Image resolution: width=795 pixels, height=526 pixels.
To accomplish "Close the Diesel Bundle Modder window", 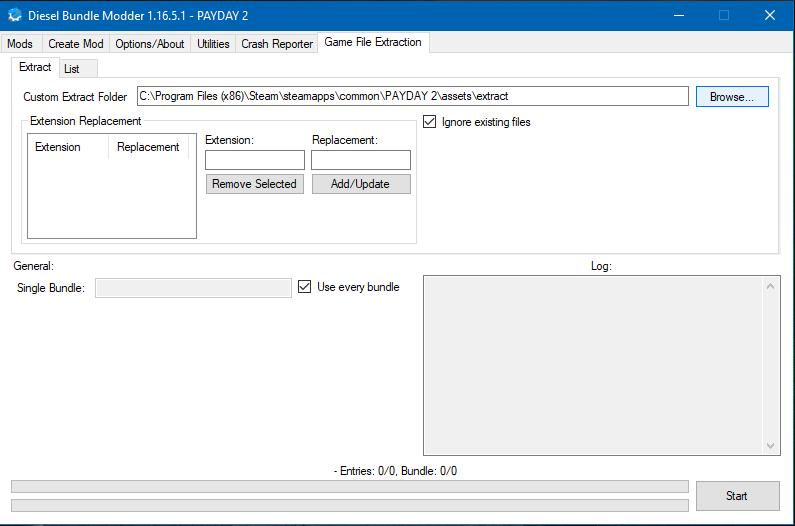I will tap(770, 16).
